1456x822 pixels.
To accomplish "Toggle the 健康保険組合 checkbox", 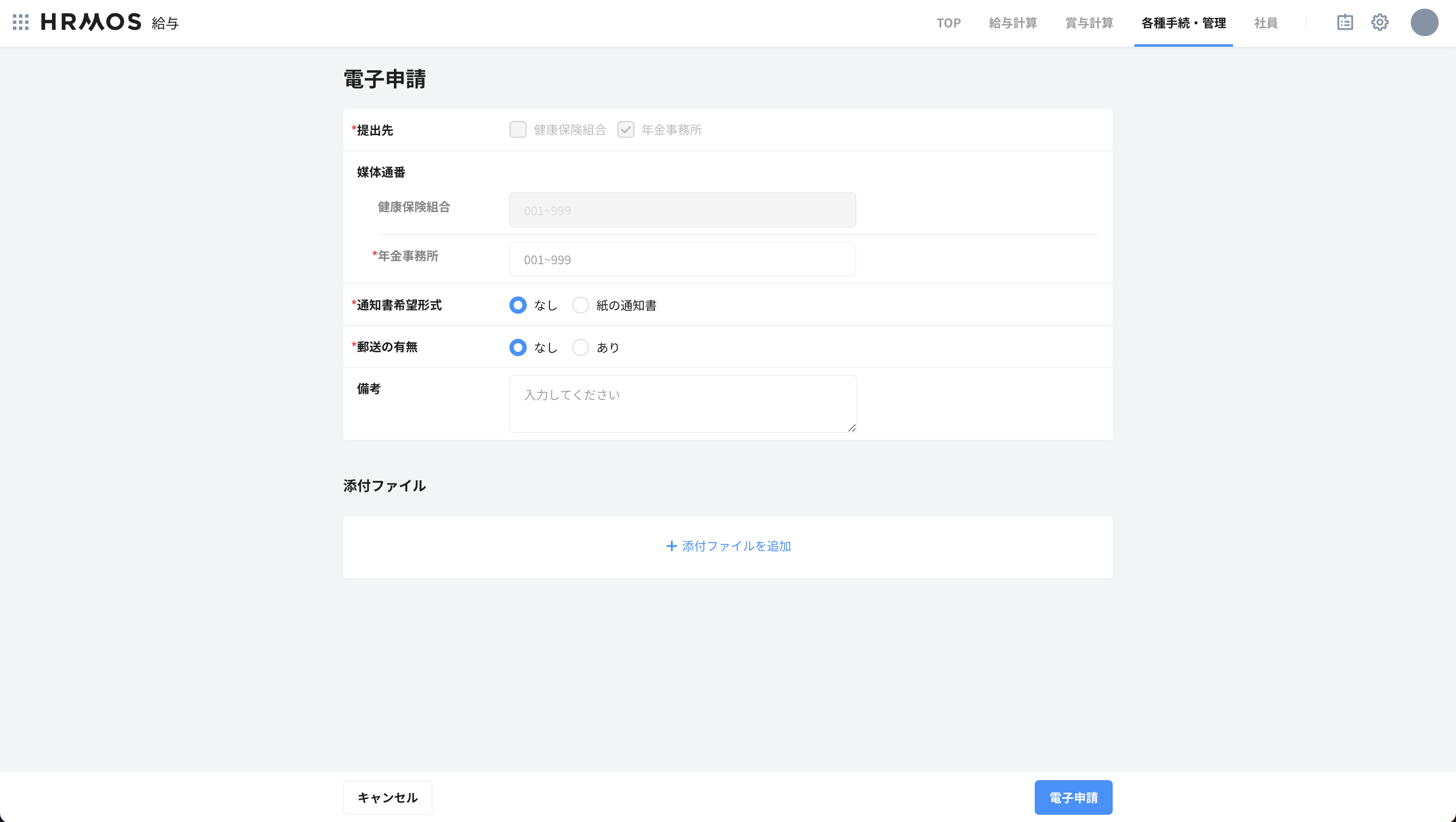I will click(518, 129).
